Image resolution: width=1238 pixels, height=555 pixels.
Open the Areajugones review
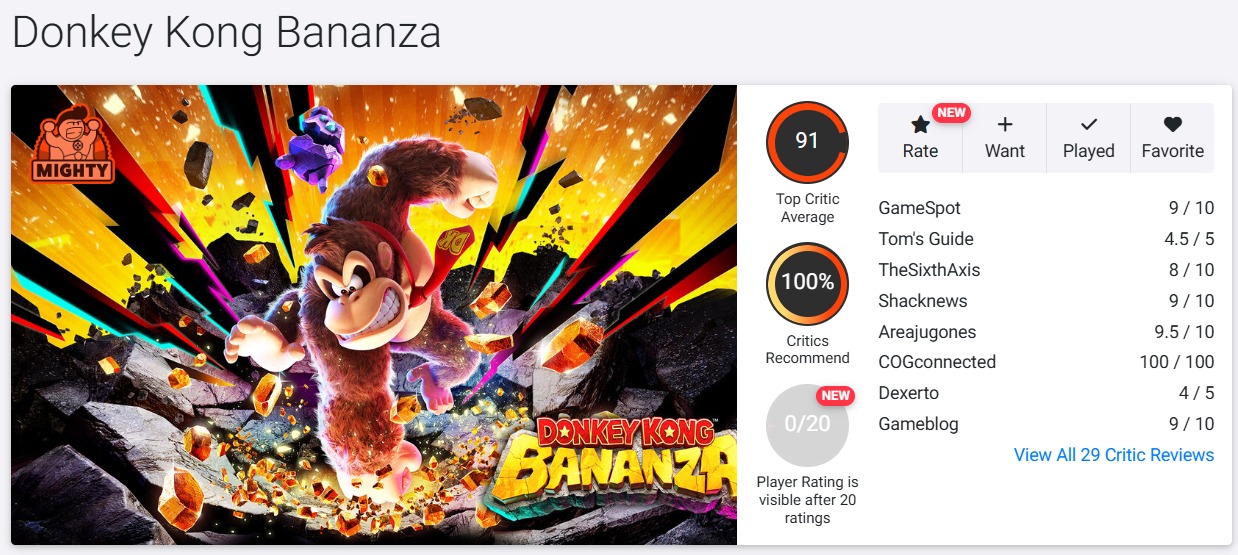coord(927,332)
